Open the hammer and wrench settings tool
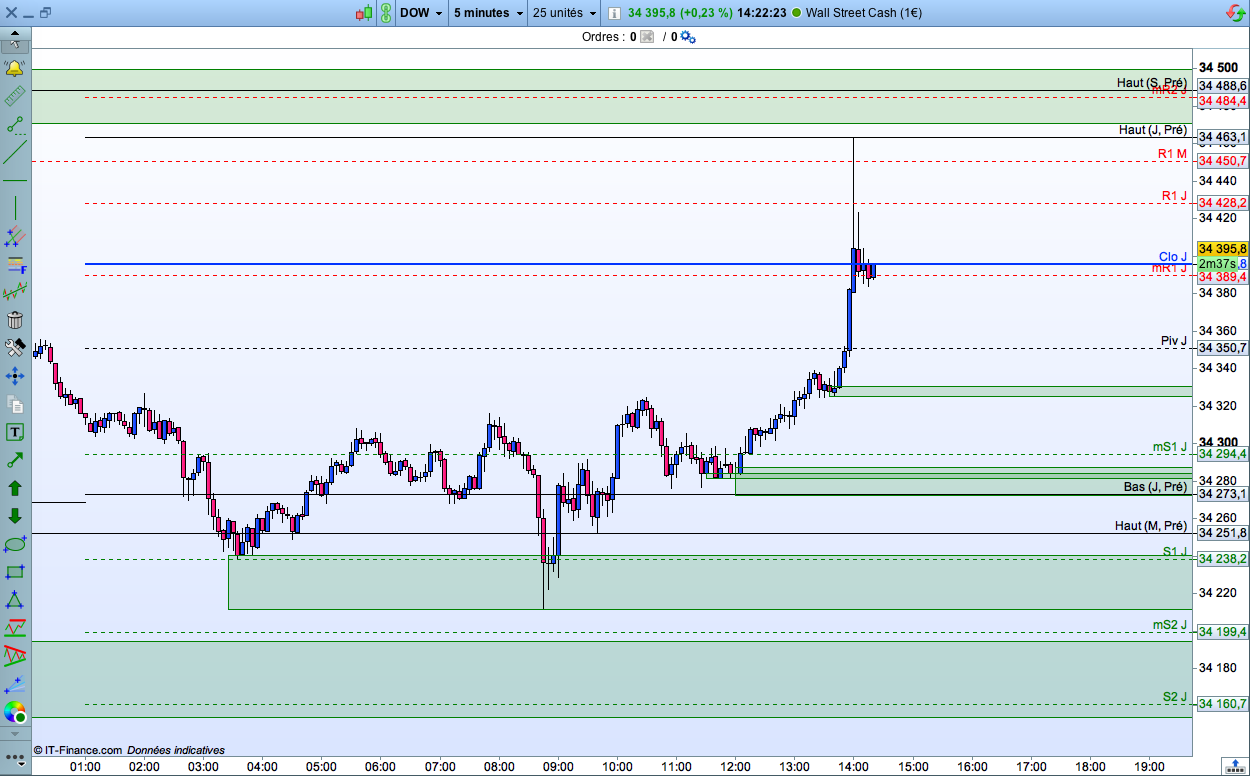Image resolution: width=1250 pixels, height=776 pixels. click(x=15, y=348)
